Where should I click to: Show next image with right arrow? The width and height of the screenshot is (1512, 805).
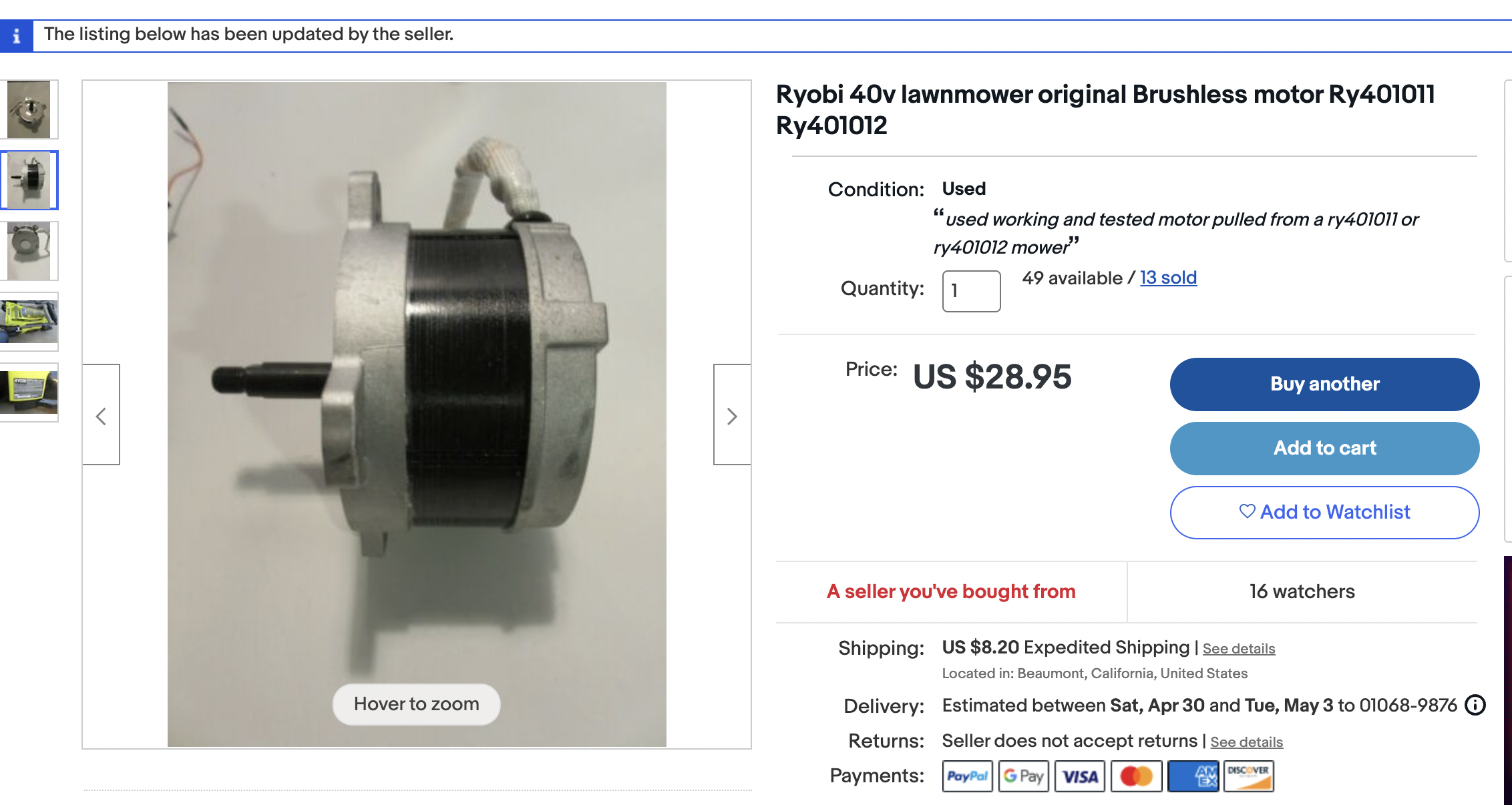tap(732, 415)
